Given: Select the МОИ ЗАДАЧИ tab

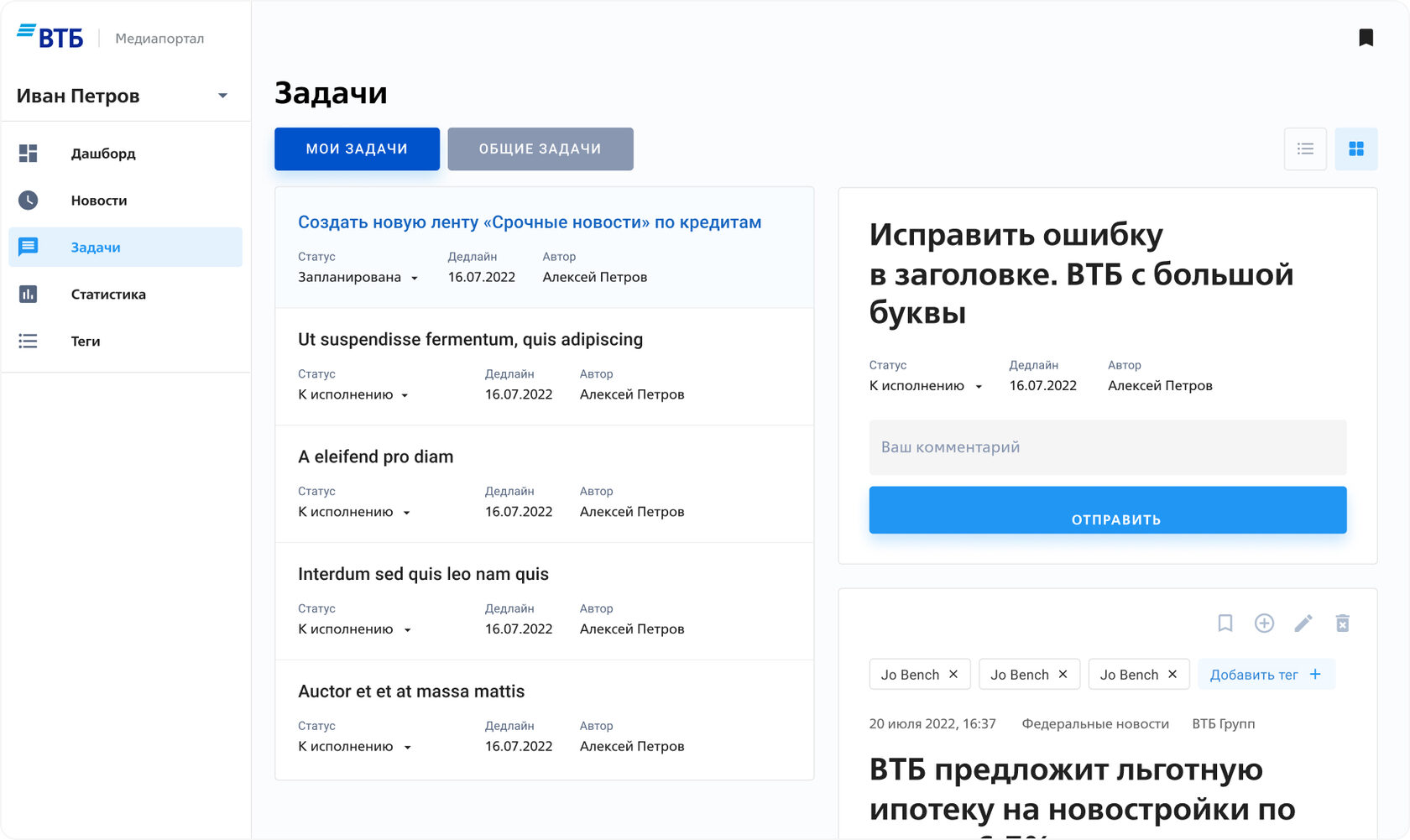Looking at the screenshot, I should 357,149.
